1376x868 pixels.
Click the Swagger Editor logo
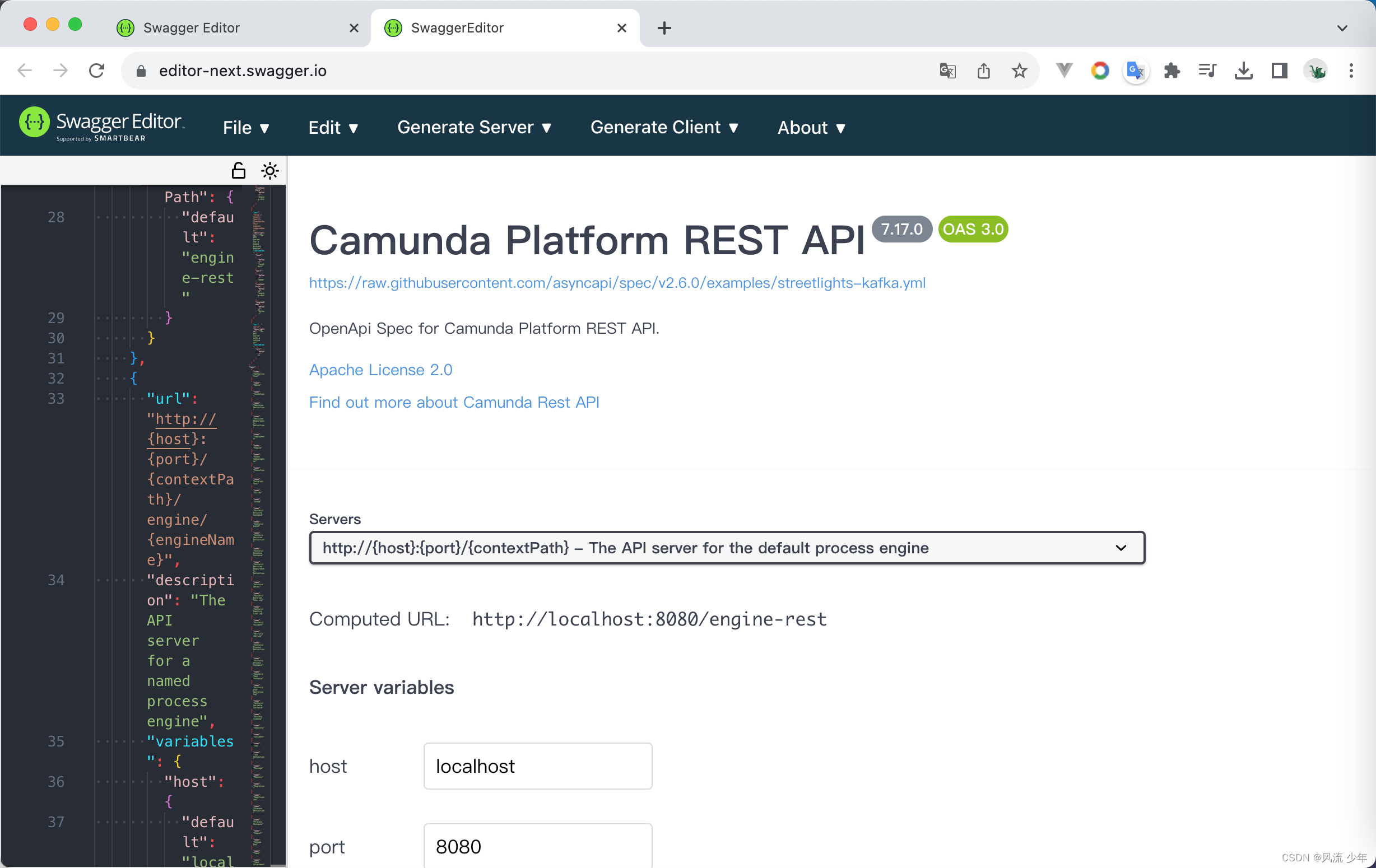(x=102, y=124)
